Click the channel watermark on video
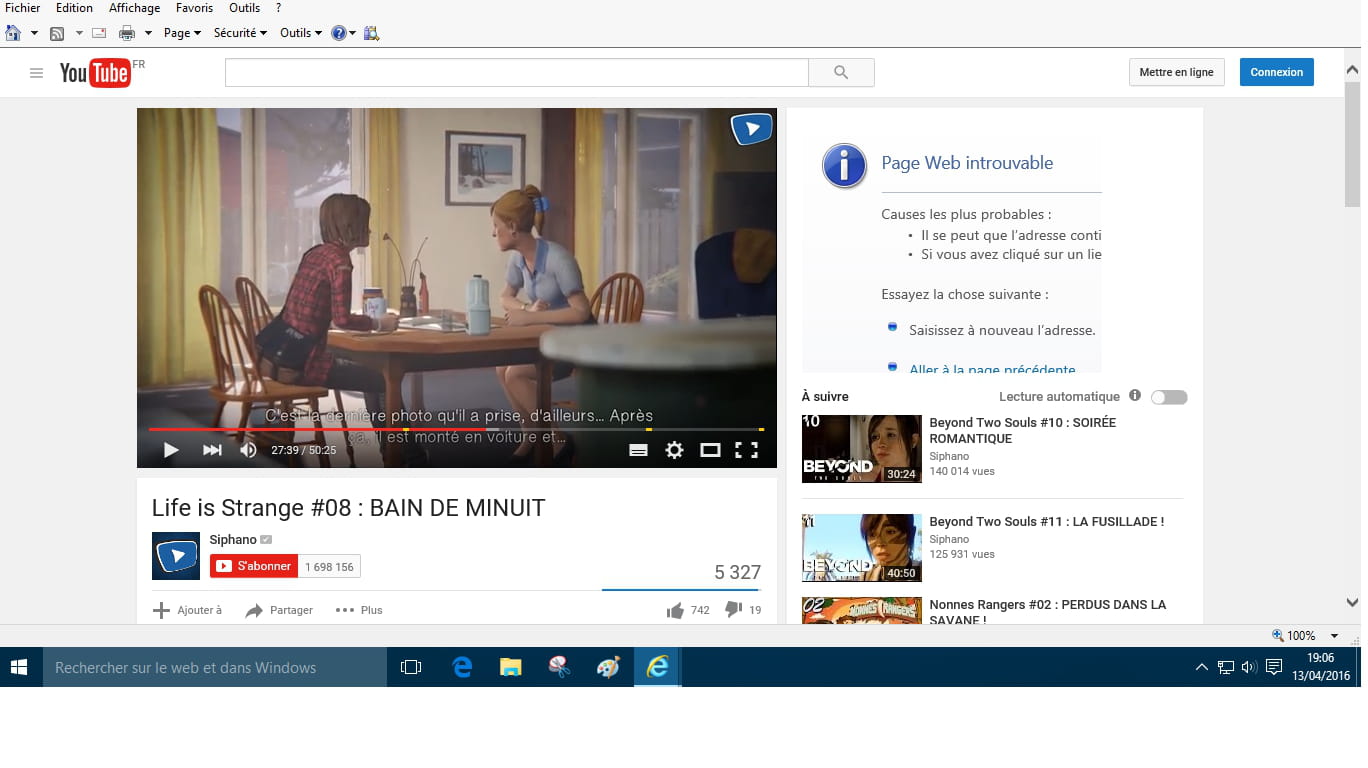The width and height of the screenshot is (1368, 768). [x=751, y=129]
